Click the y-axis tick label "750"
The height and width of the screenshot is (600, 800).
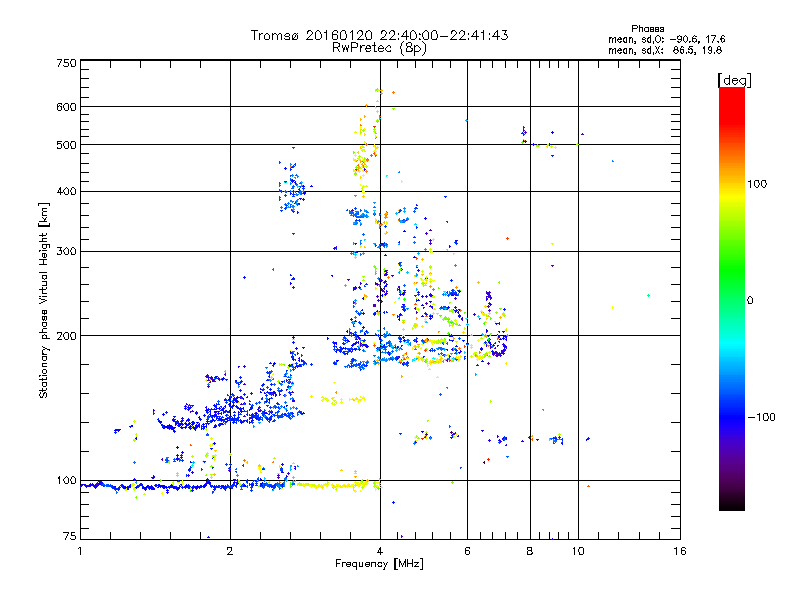point(66,63)
